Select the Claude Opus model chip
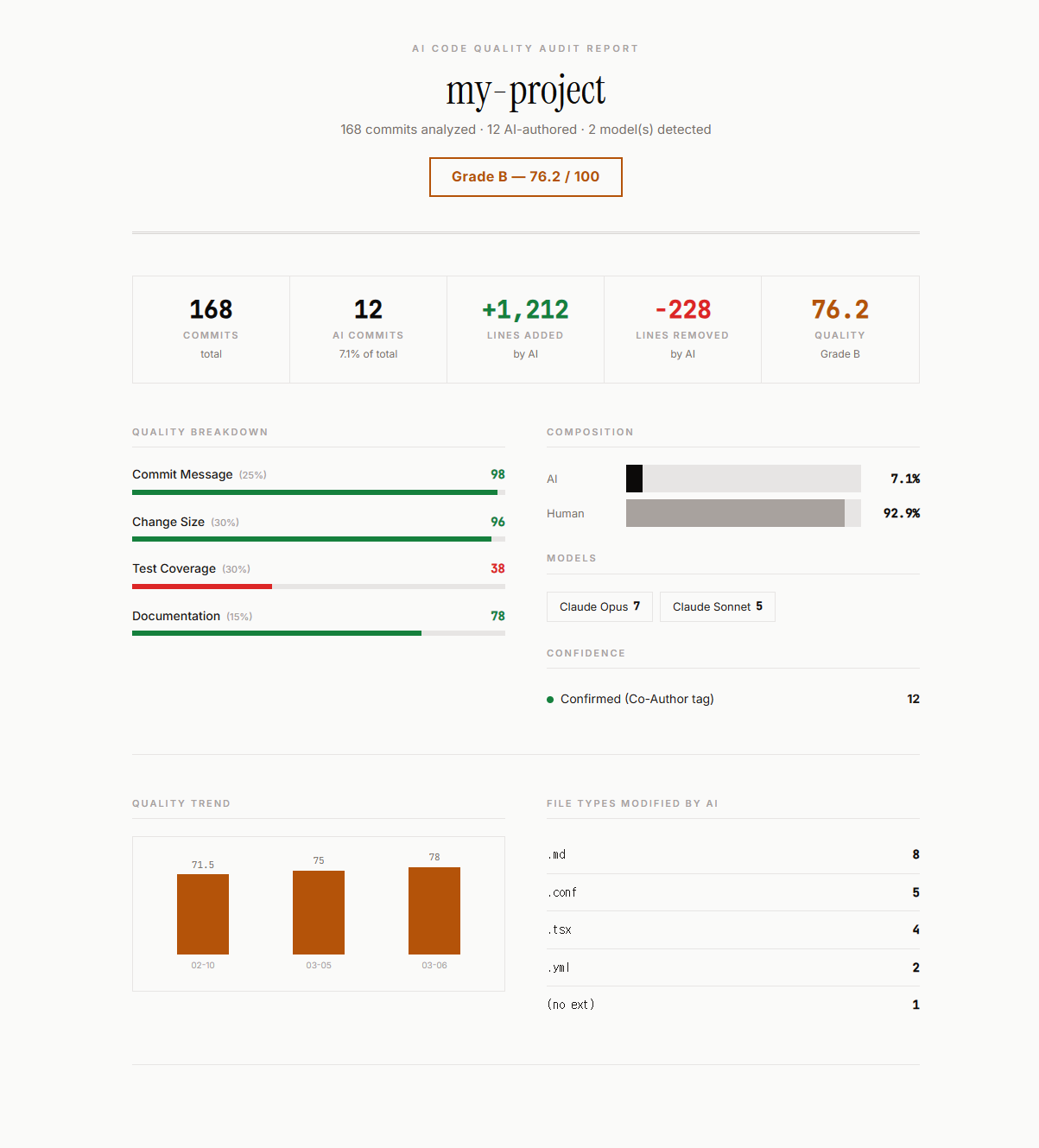This screenshot has width=1039, height=1148. point(599,606)
